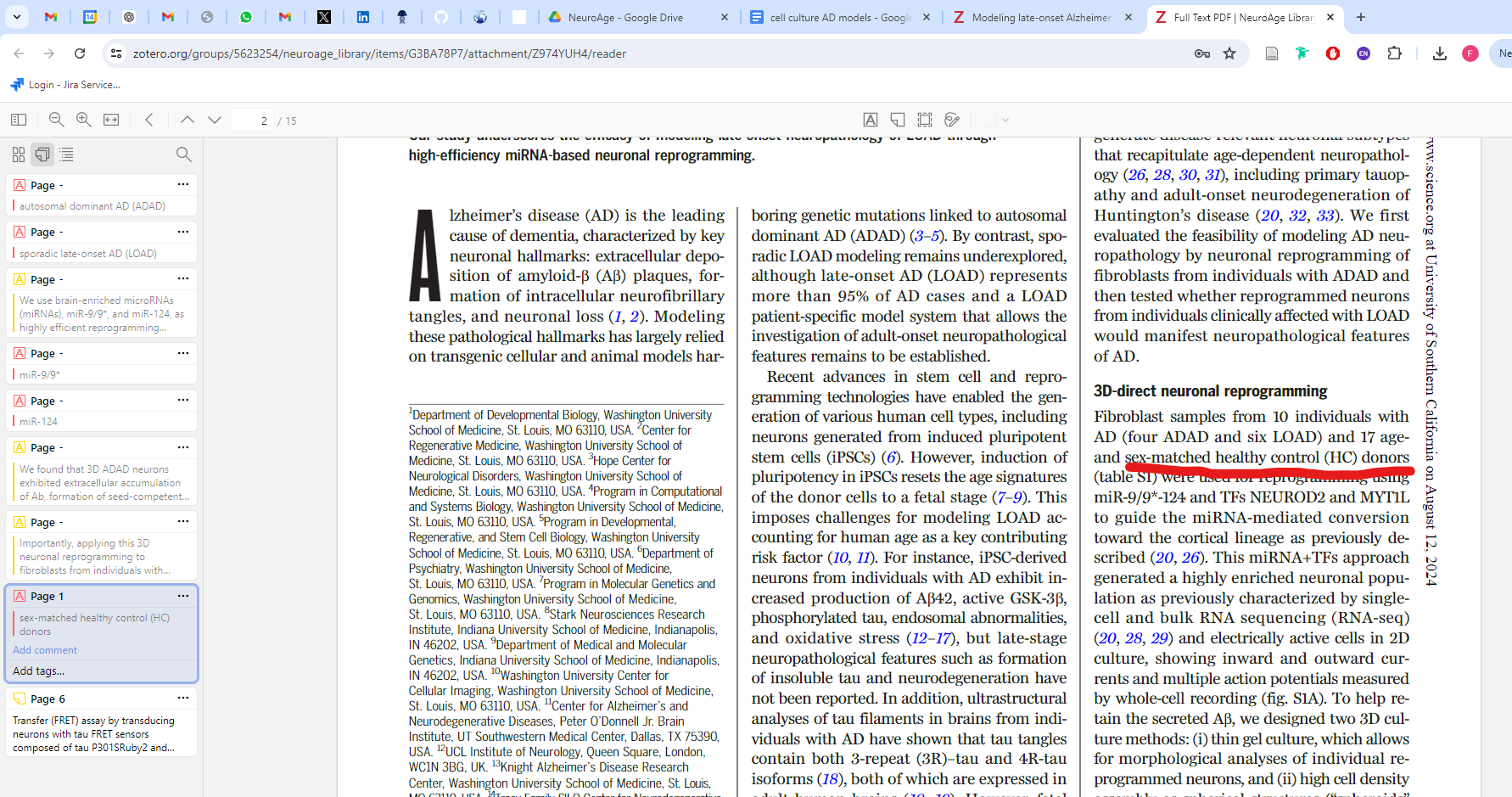Switch to the LinkedIn tab
This screenshot has height=797, width=1512.
point(363,17)
